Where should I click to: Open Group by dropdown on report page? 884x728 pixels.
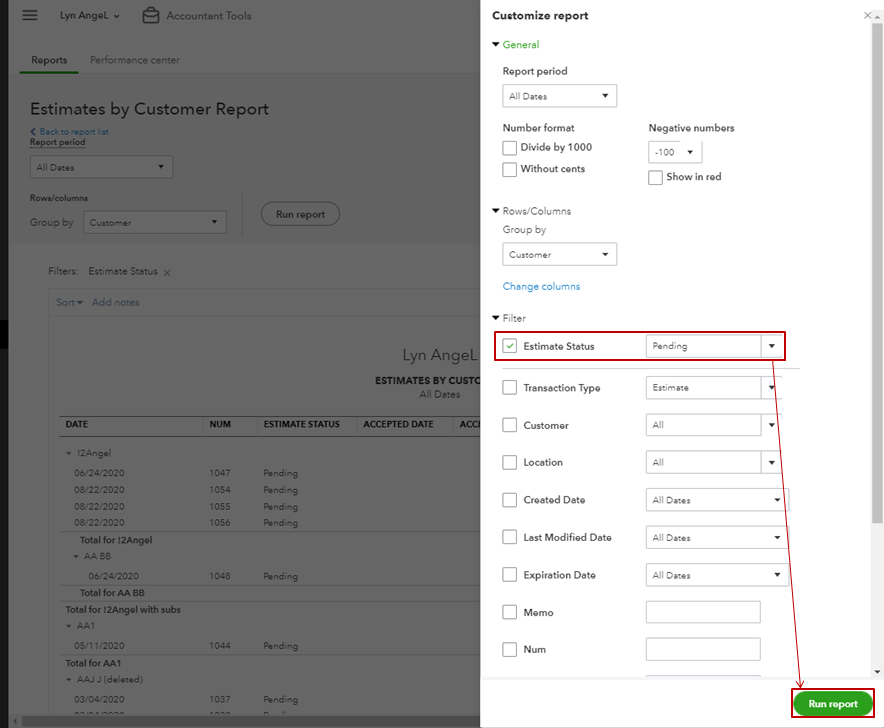pyautogui.click(x=154, y=222)
